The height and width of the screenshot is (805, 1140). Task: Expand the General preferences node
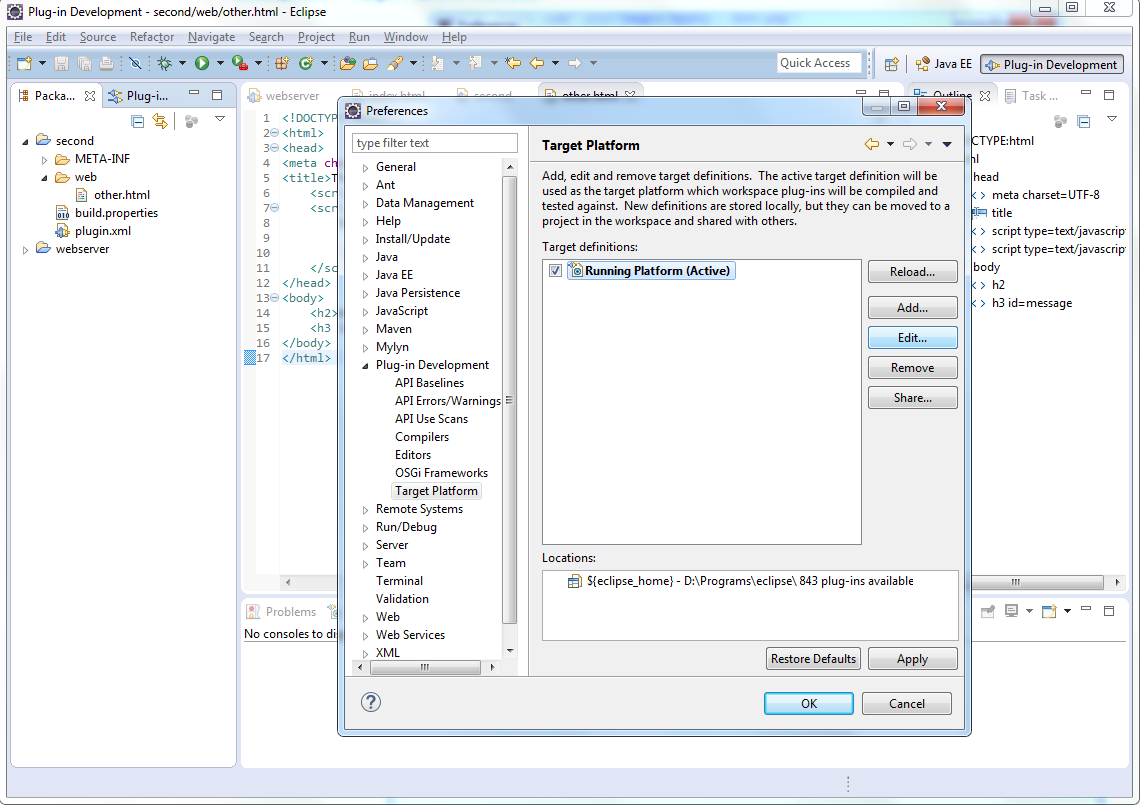tap(366, 167)
